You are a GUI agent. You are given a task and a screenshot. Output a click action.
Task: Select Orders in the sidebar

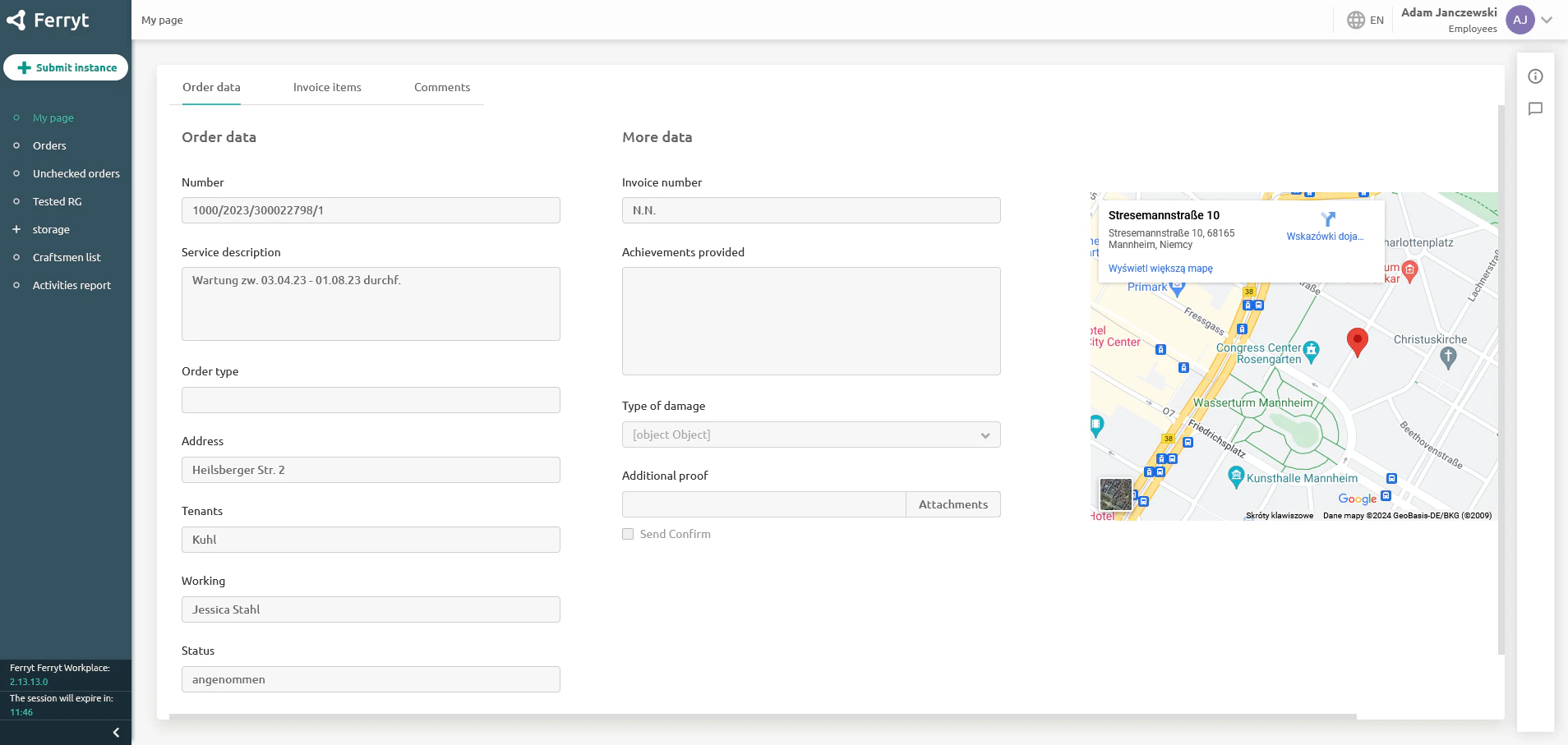pyautogui.click(x=48, y=145)
